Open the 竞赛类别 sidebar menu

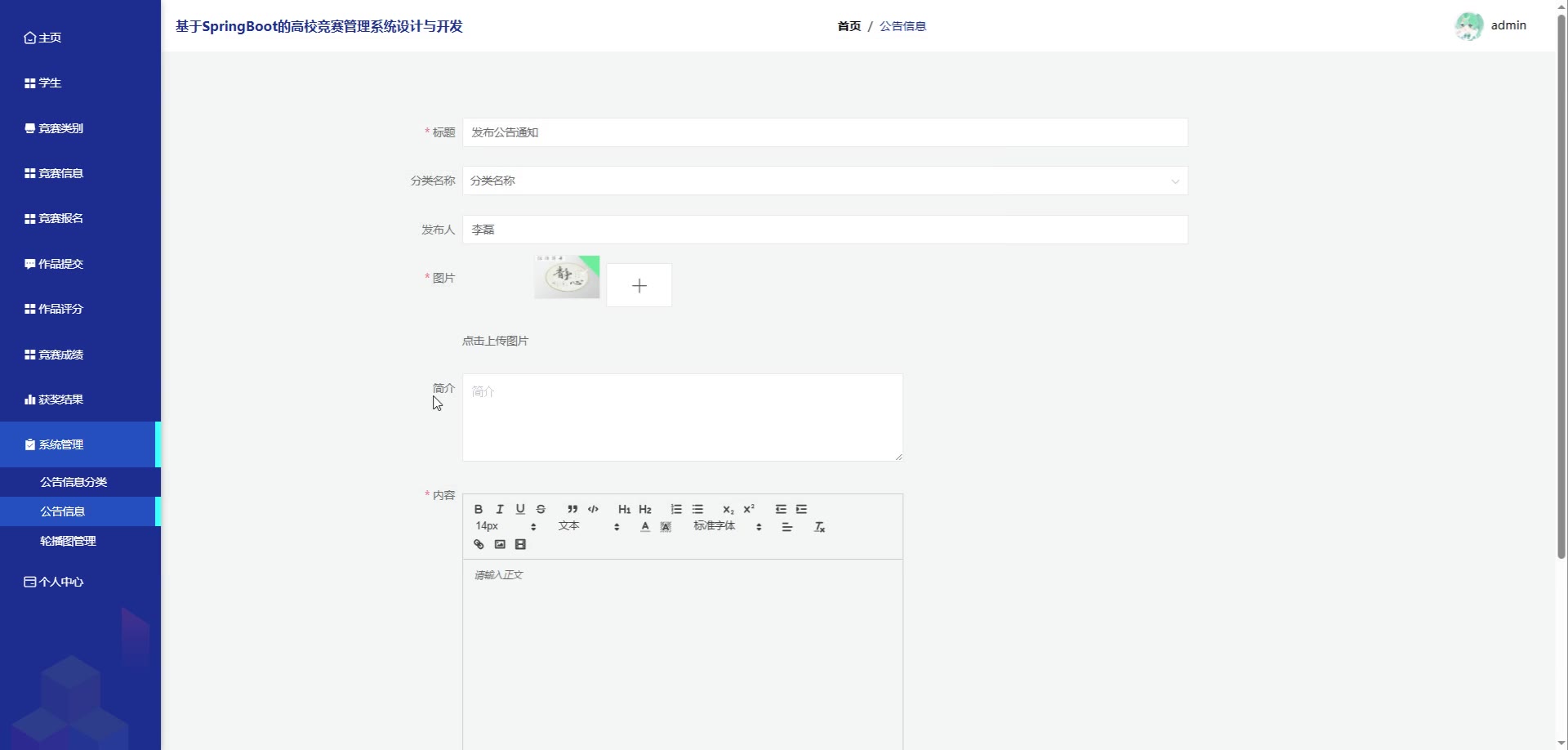(x=80, y=128)
